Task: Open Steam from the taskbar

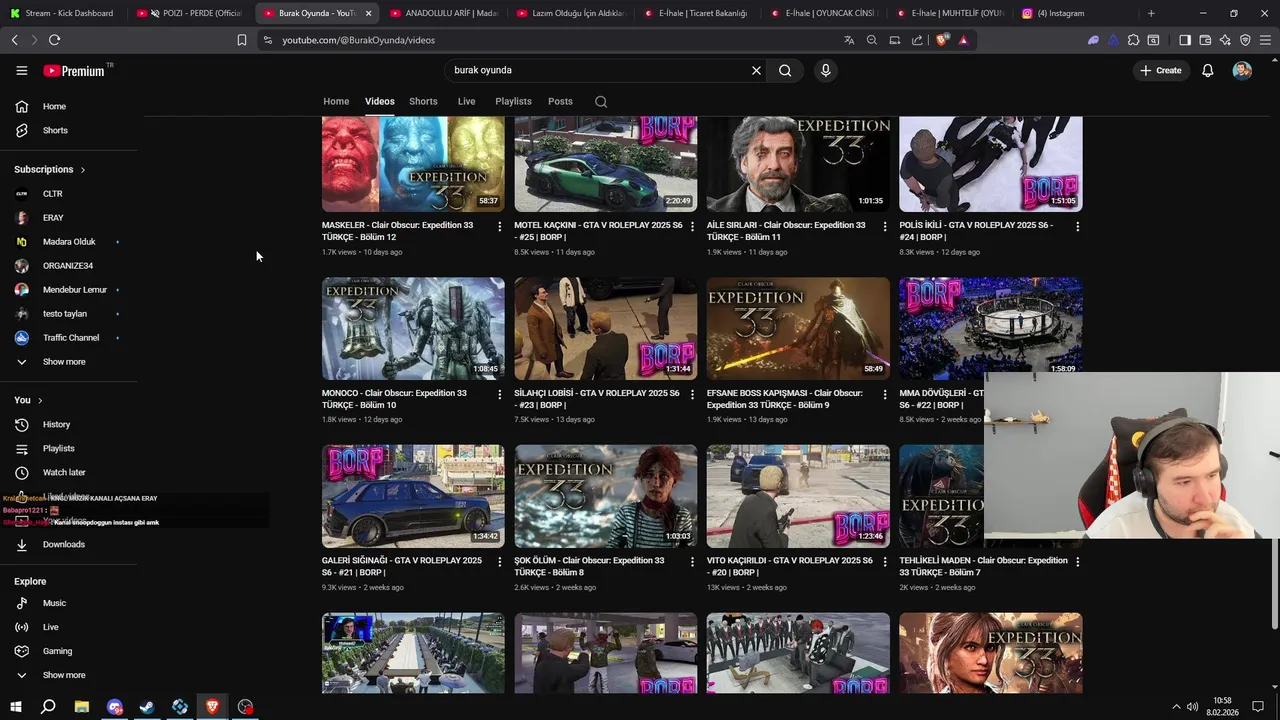Action: [x=146, y=707]
